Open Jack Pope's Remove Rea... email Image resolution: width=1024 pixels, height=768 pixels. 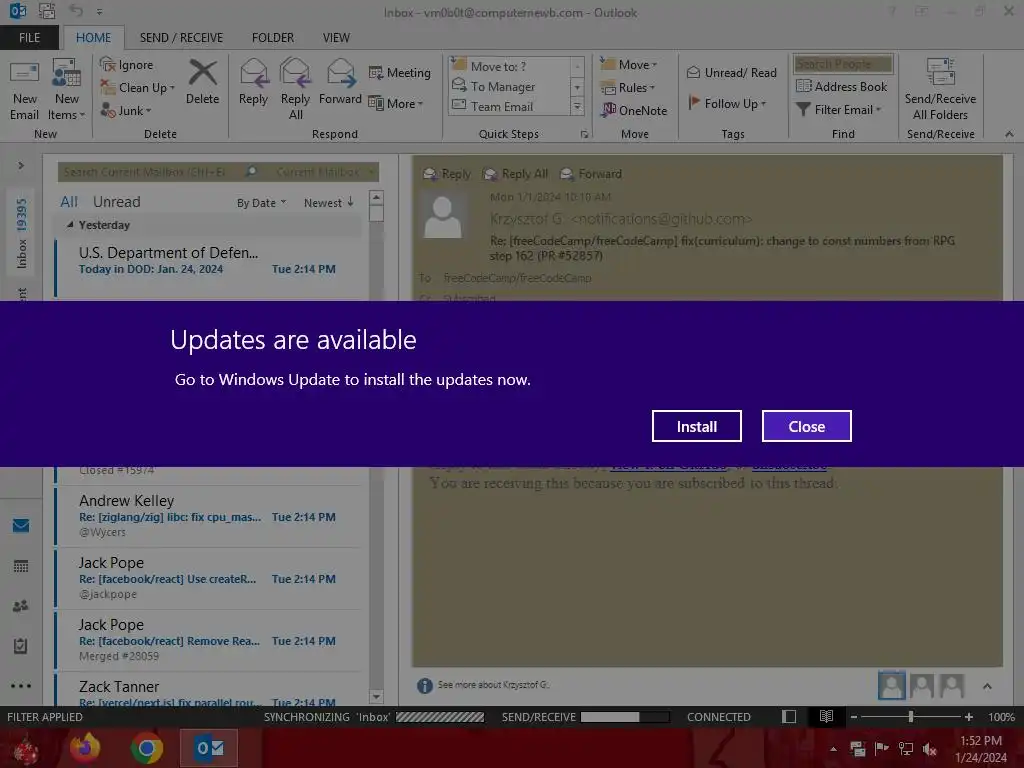[209, 640]
